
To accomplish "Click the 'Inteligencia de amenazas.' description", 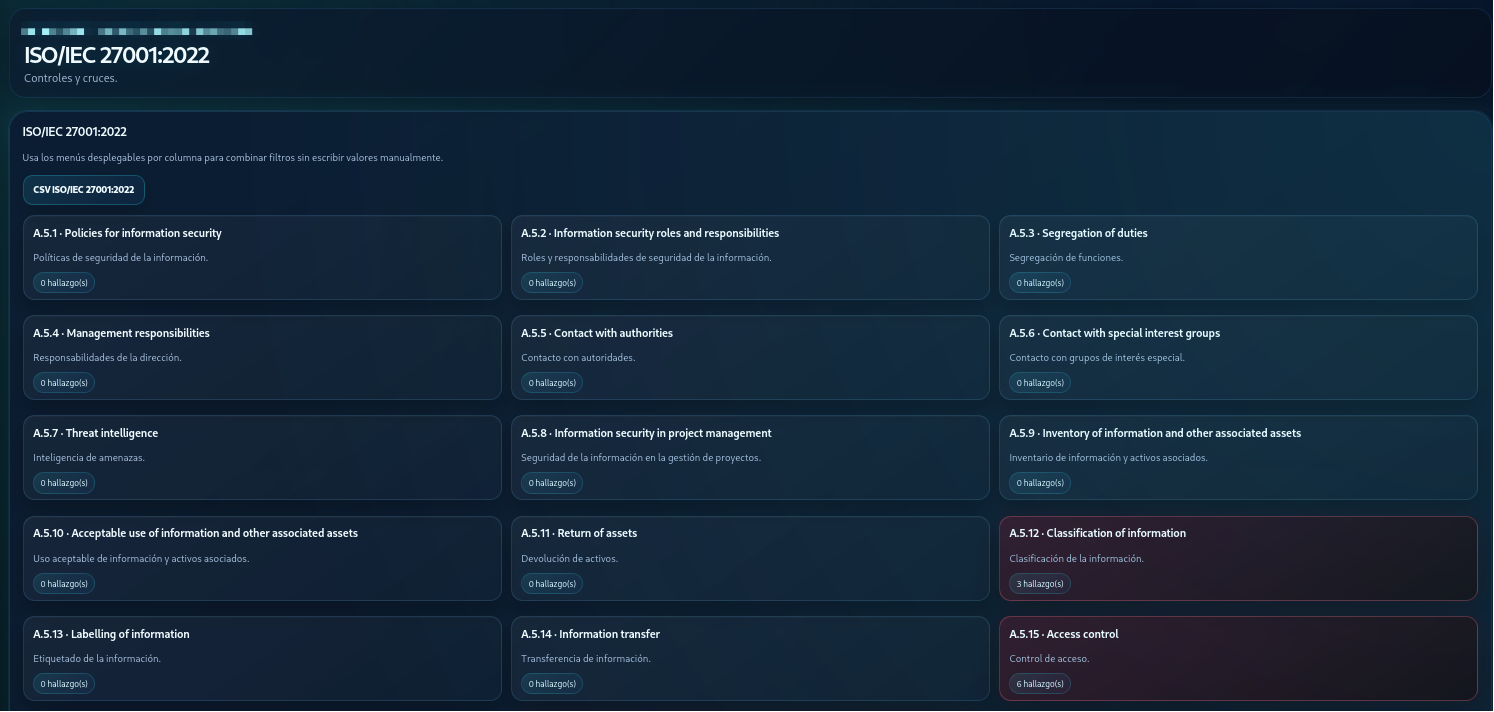I will [89, 458].
